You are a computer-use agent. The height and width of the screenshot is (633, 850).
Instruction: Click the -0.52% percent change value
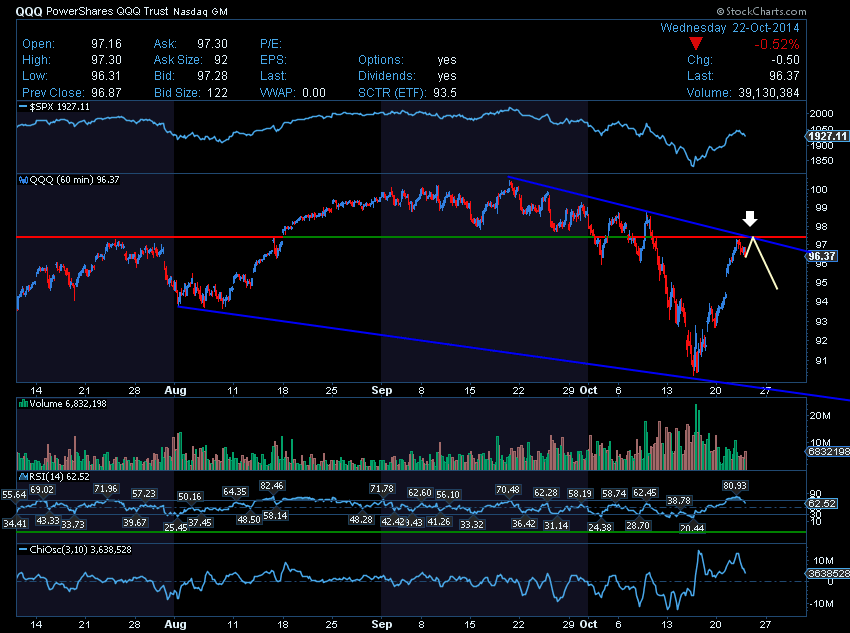[x=777, y=44]
